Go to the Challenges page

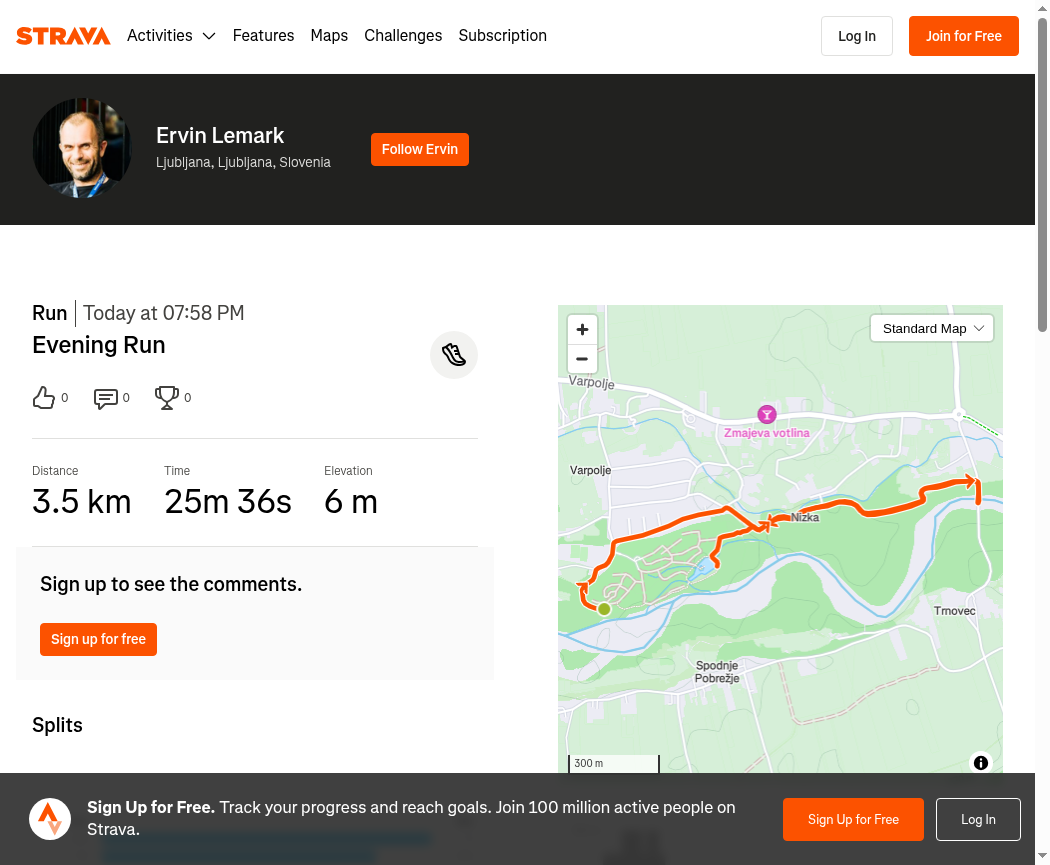pyautogui.click(x=403, y=35)
